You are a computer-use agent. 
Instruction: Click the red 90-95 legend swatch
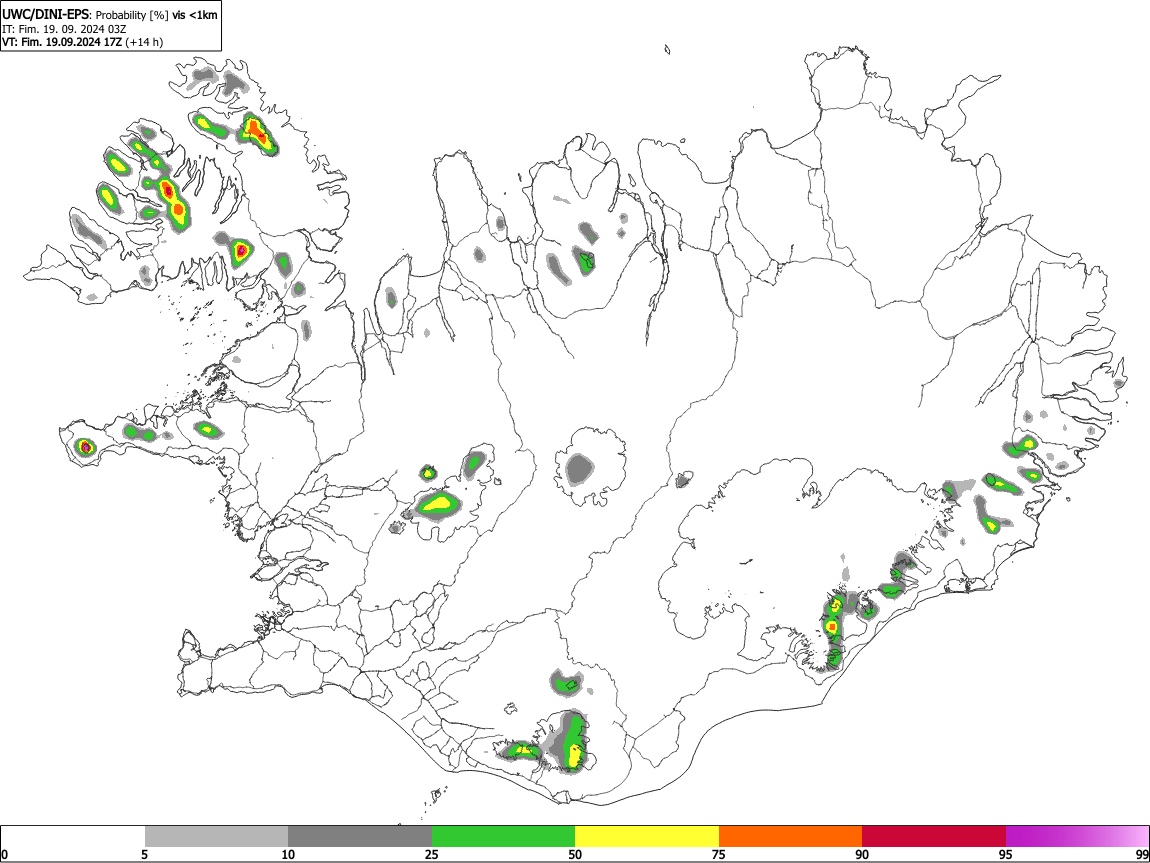point(934,836)
